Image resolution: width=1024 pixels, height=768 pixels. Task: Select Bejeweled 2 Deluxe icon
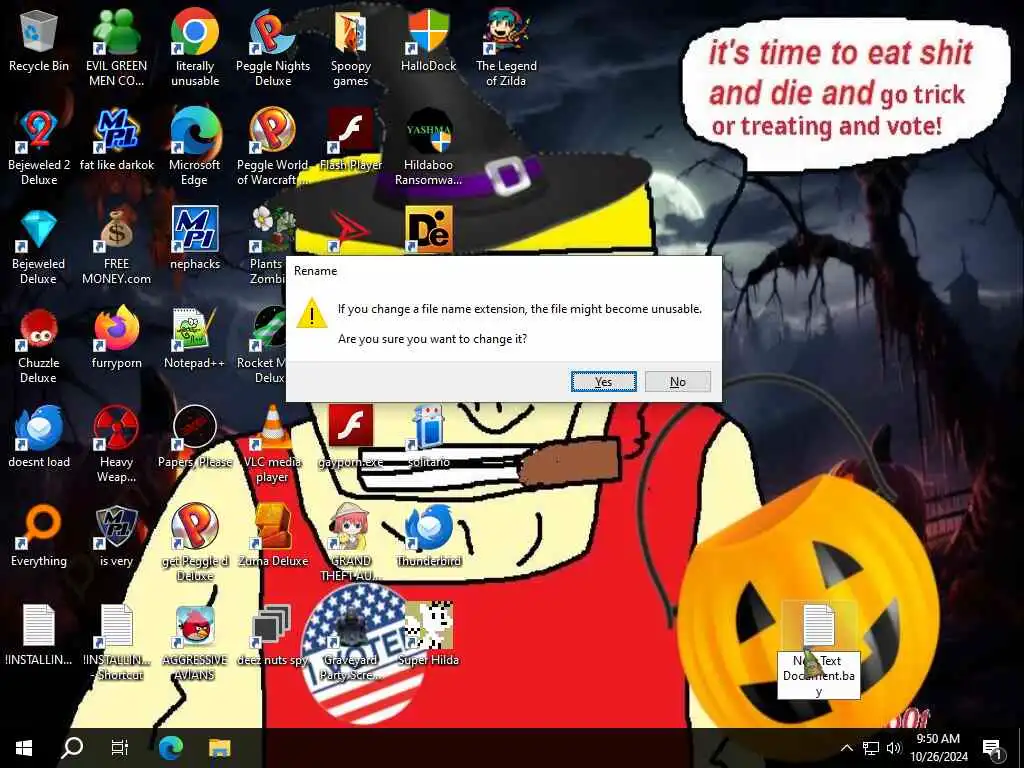pos(39,148)
